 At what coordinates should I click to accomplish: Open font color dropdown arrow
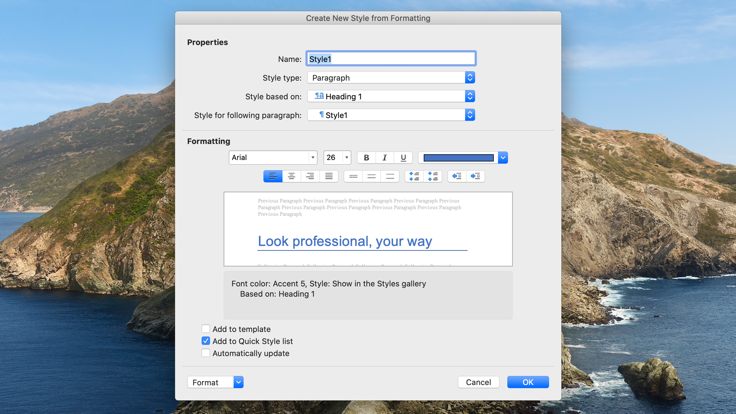point(503,158)
